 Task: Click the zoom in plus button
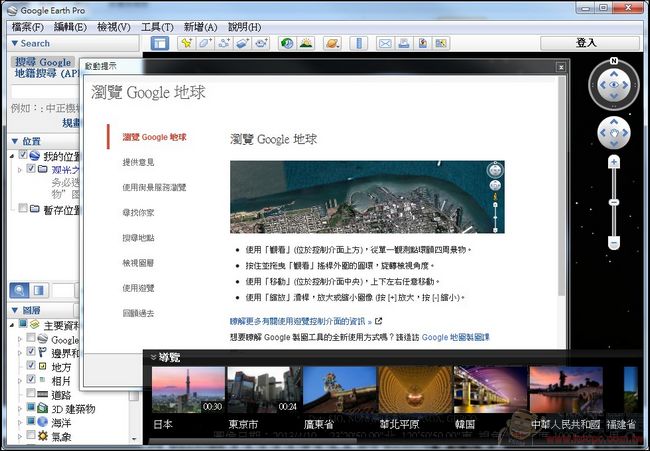[614, 162]
